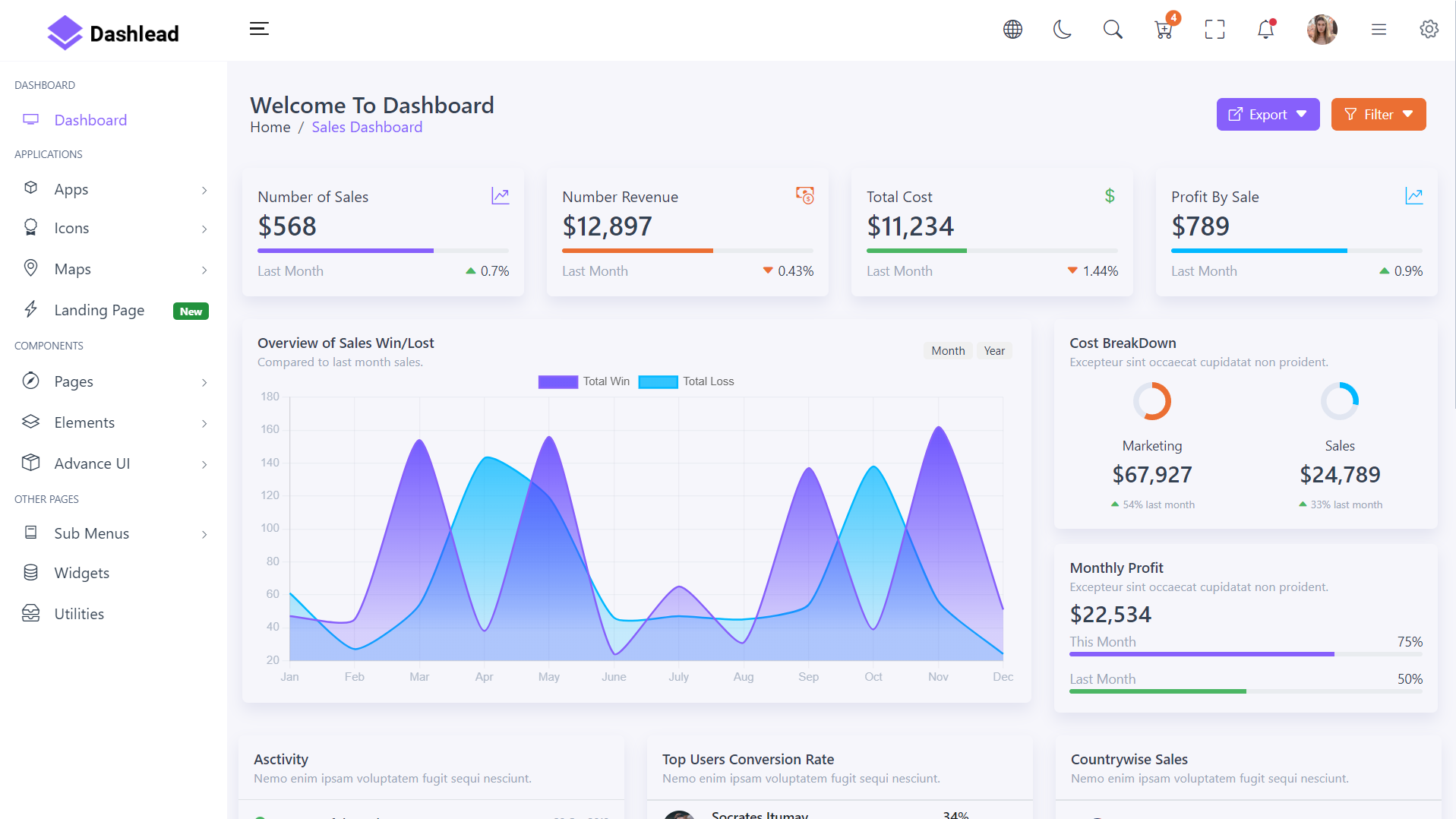This screenshot has height=819, width=1456.
Task: Expand the Apps submenu chevron
Action: tap(204, 190)
